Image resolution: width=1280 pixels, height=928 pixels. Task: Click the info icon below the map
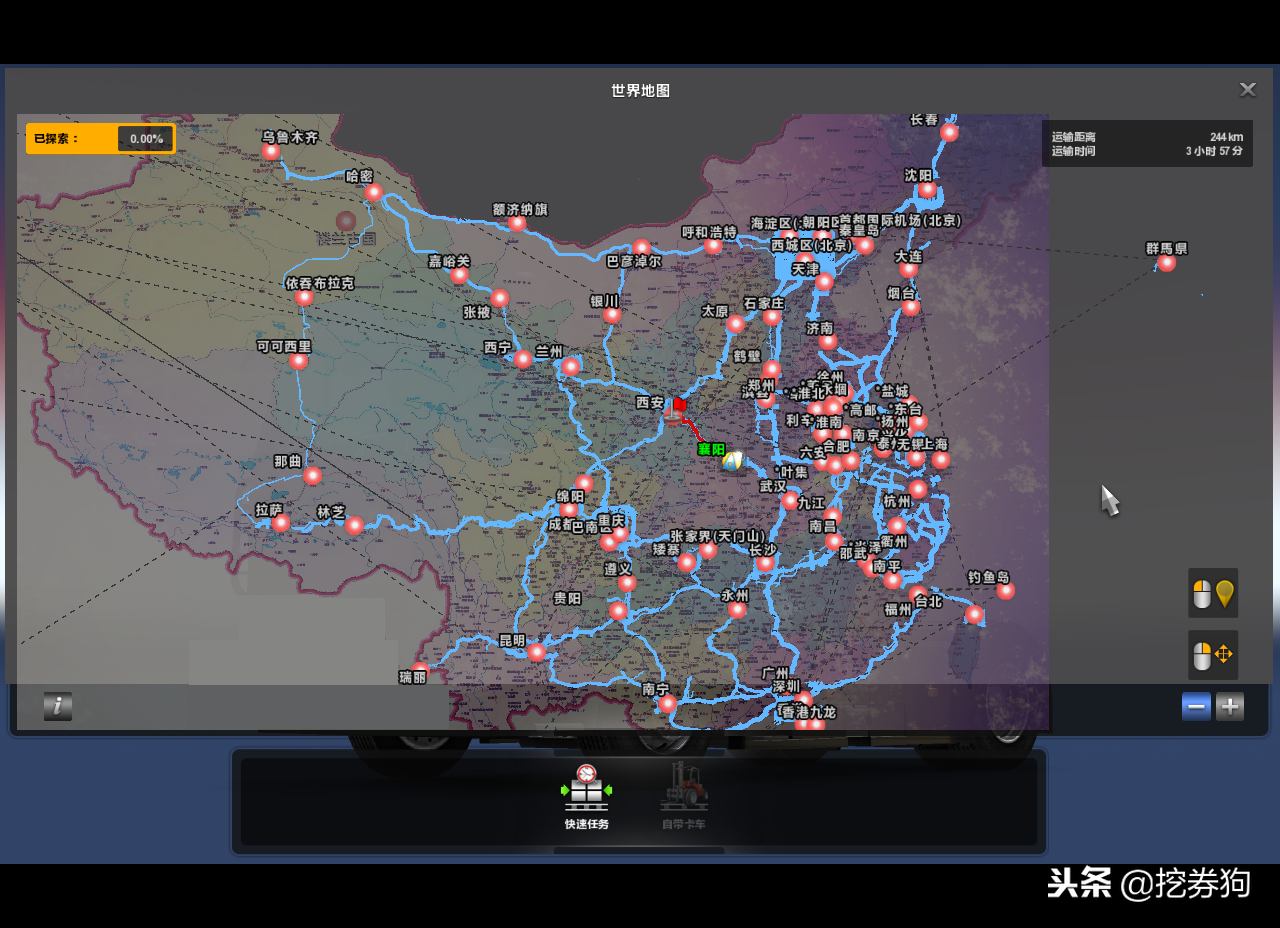58,706
